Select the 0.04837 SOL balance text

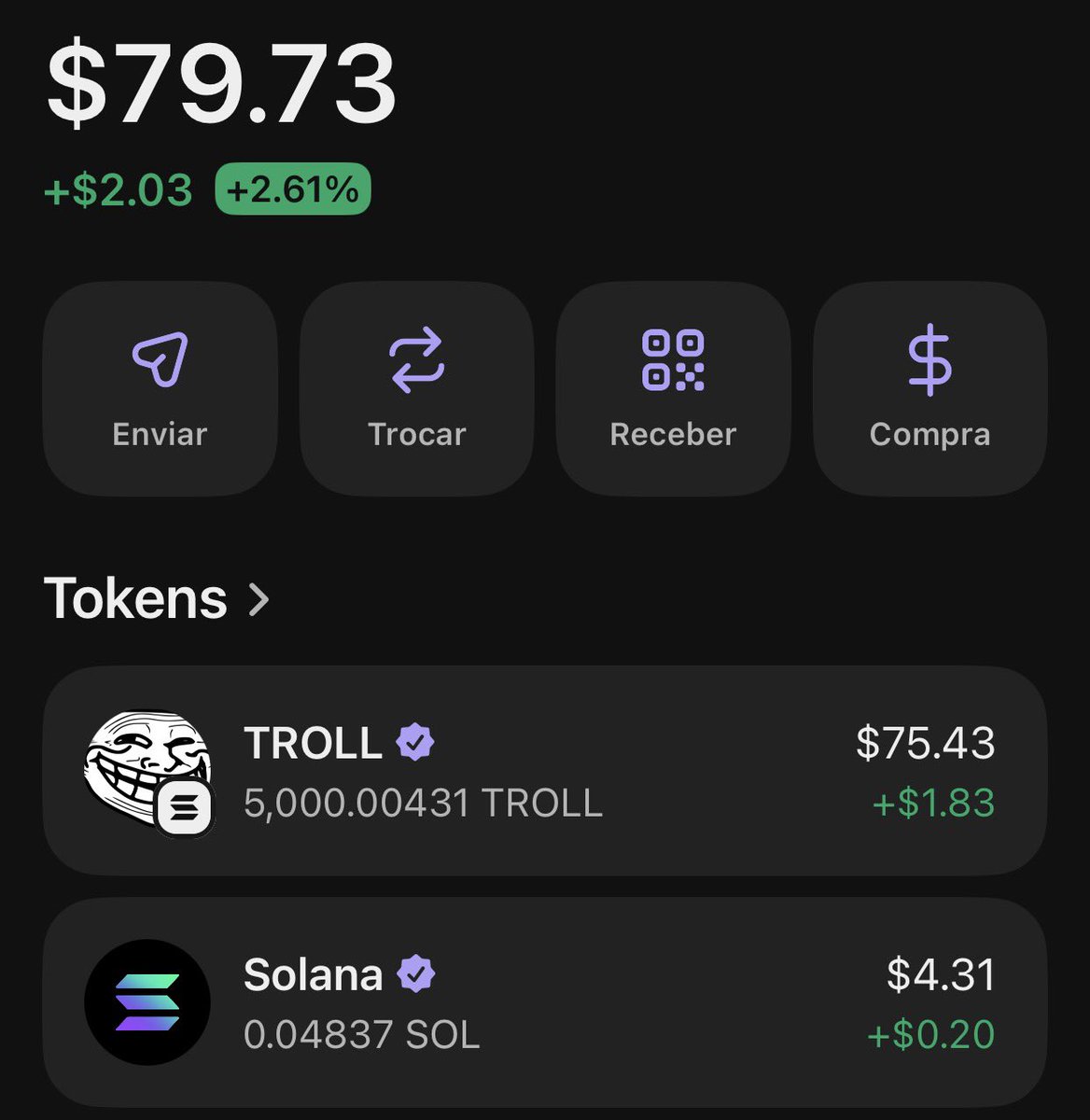tap(361, 1034)
